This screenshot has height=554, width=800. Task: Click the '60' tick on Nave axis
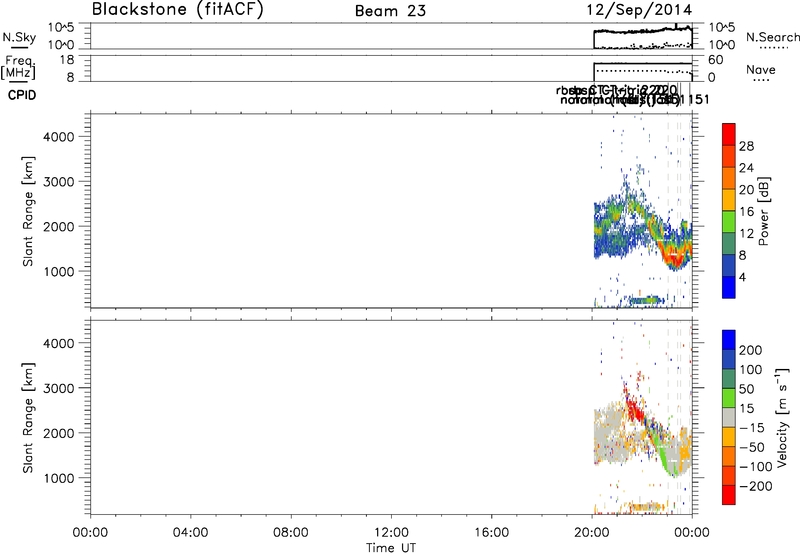[716, 60]
